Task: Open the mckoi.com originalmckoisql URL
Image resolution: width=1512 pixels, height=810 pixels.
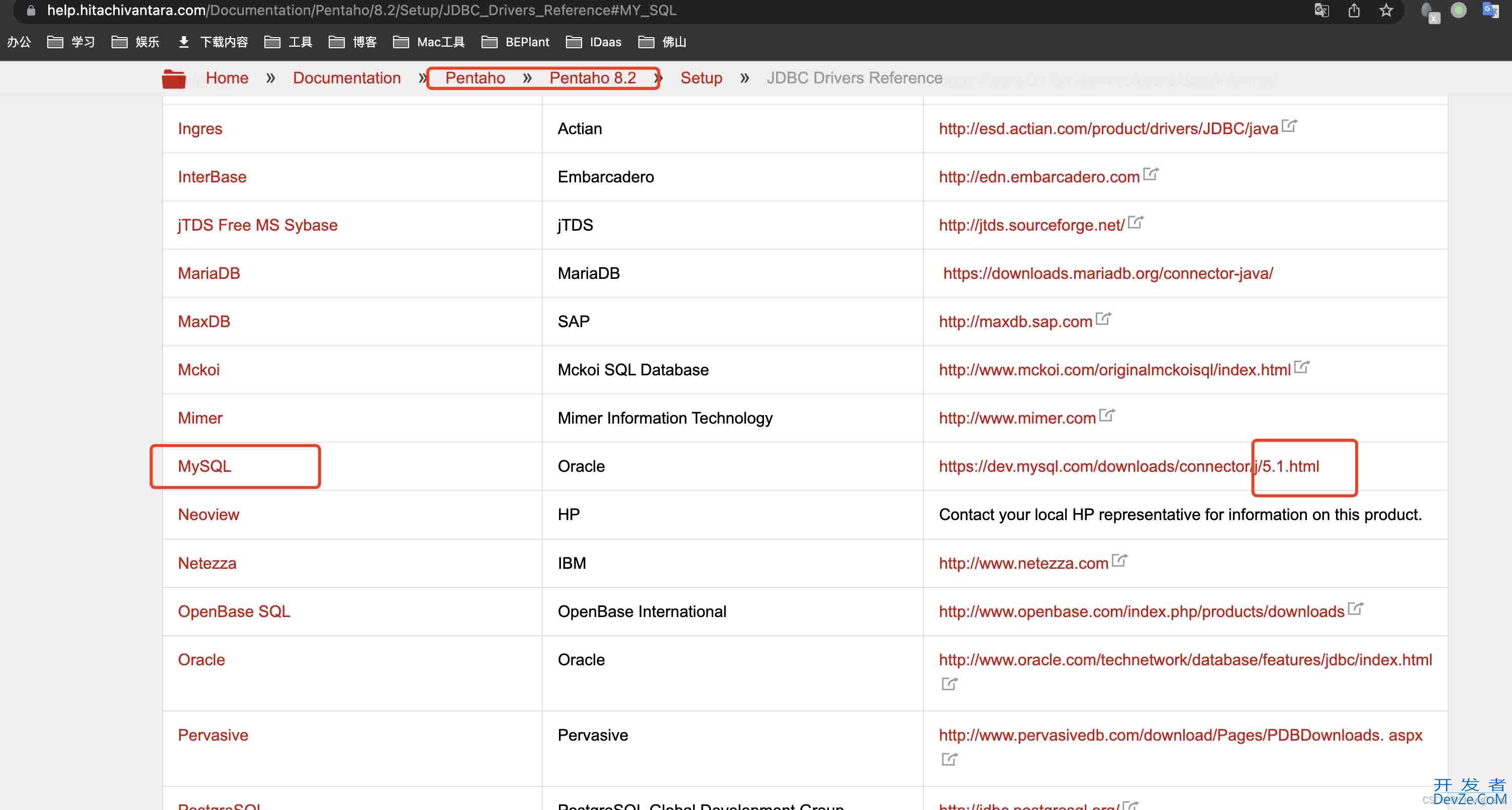Action: tap(1114, 370)
